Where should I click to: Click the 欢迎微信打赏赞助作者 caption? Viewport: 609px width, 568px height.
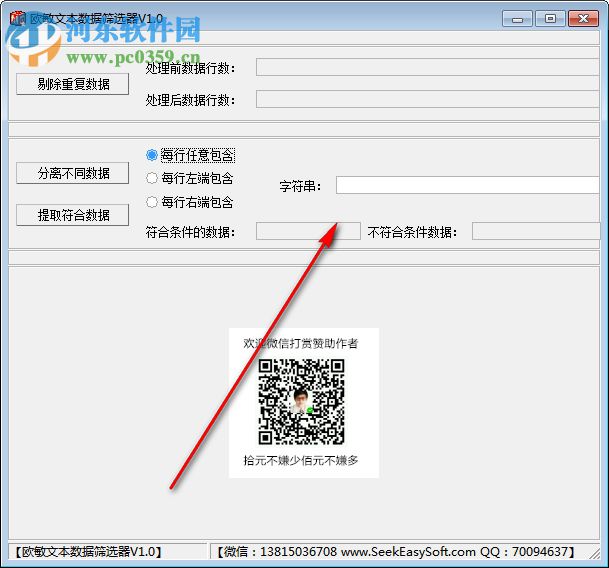point(301,343)
